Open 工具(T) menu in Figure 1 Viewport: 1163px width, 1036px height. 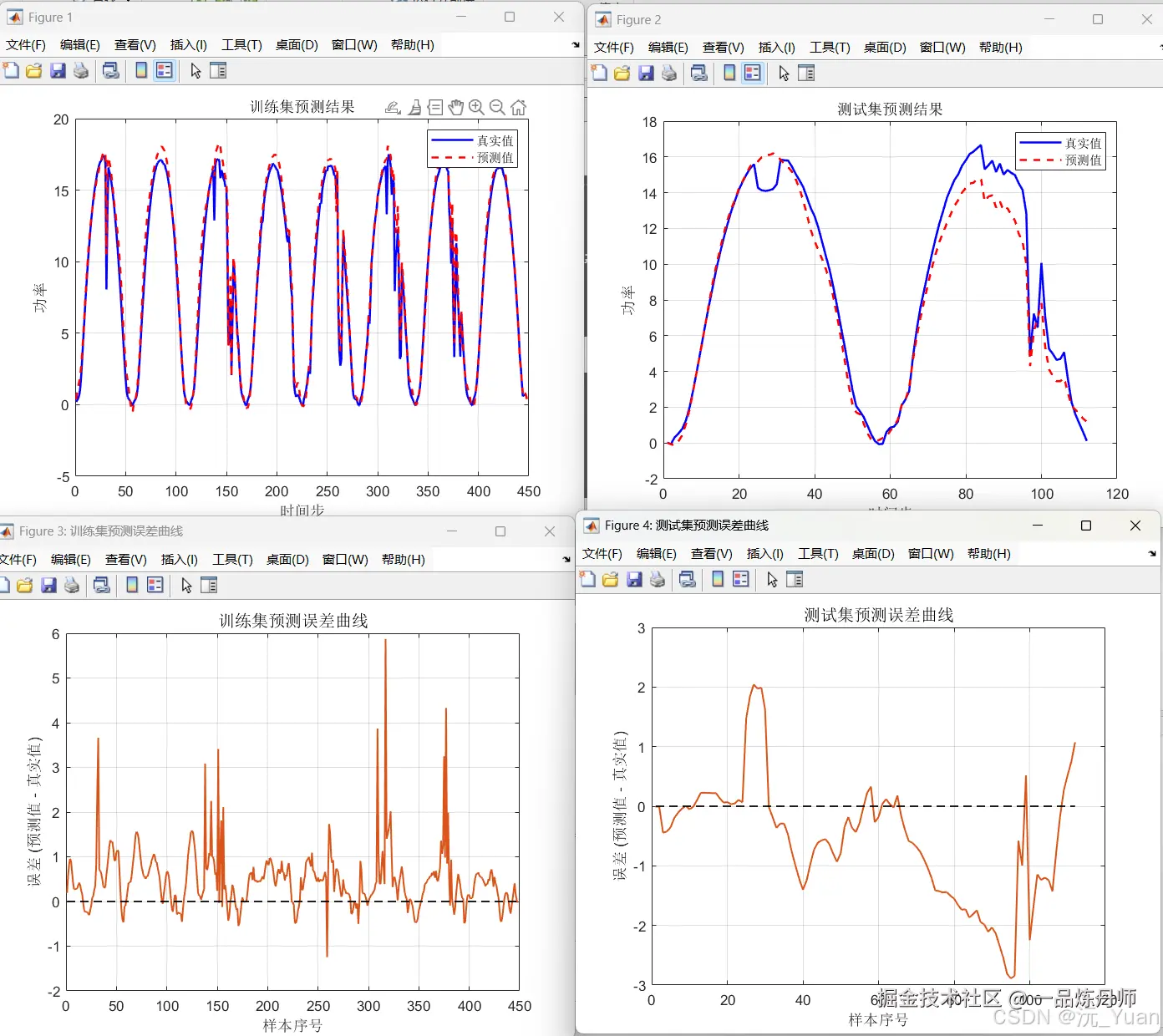tap(241, 45)
